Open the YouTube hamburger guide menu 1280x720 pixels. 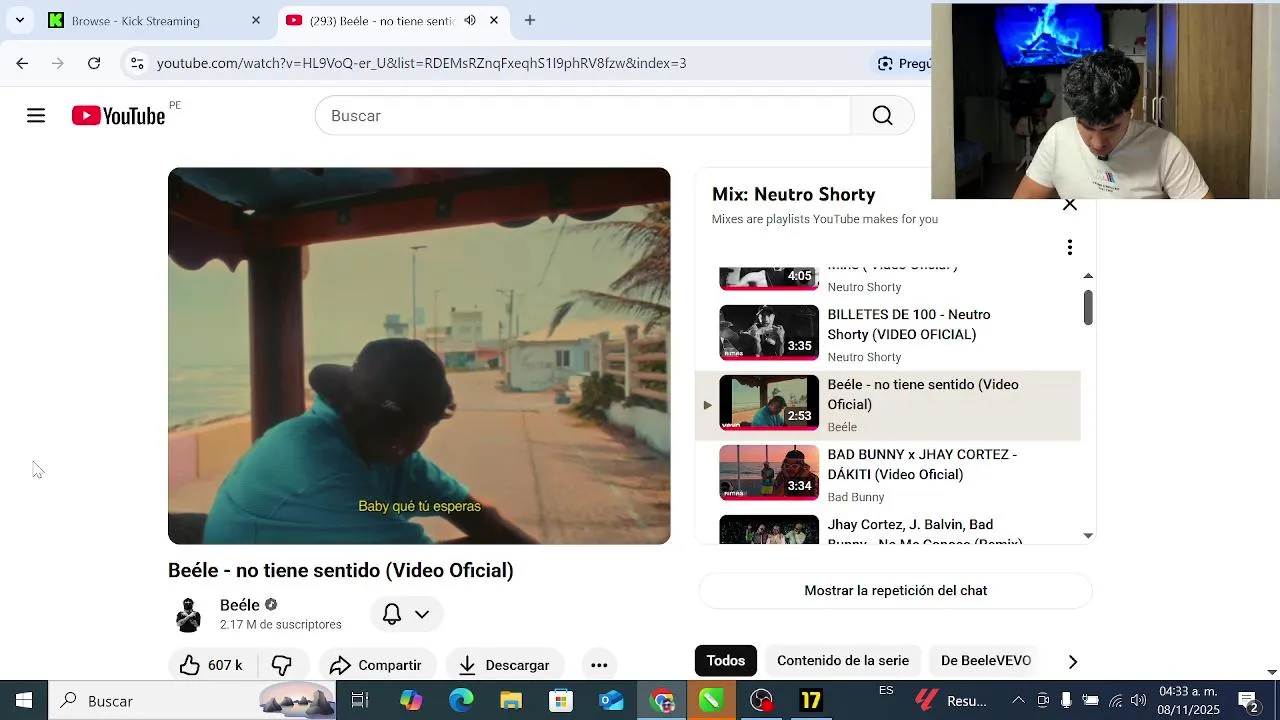tap(36, 116)
